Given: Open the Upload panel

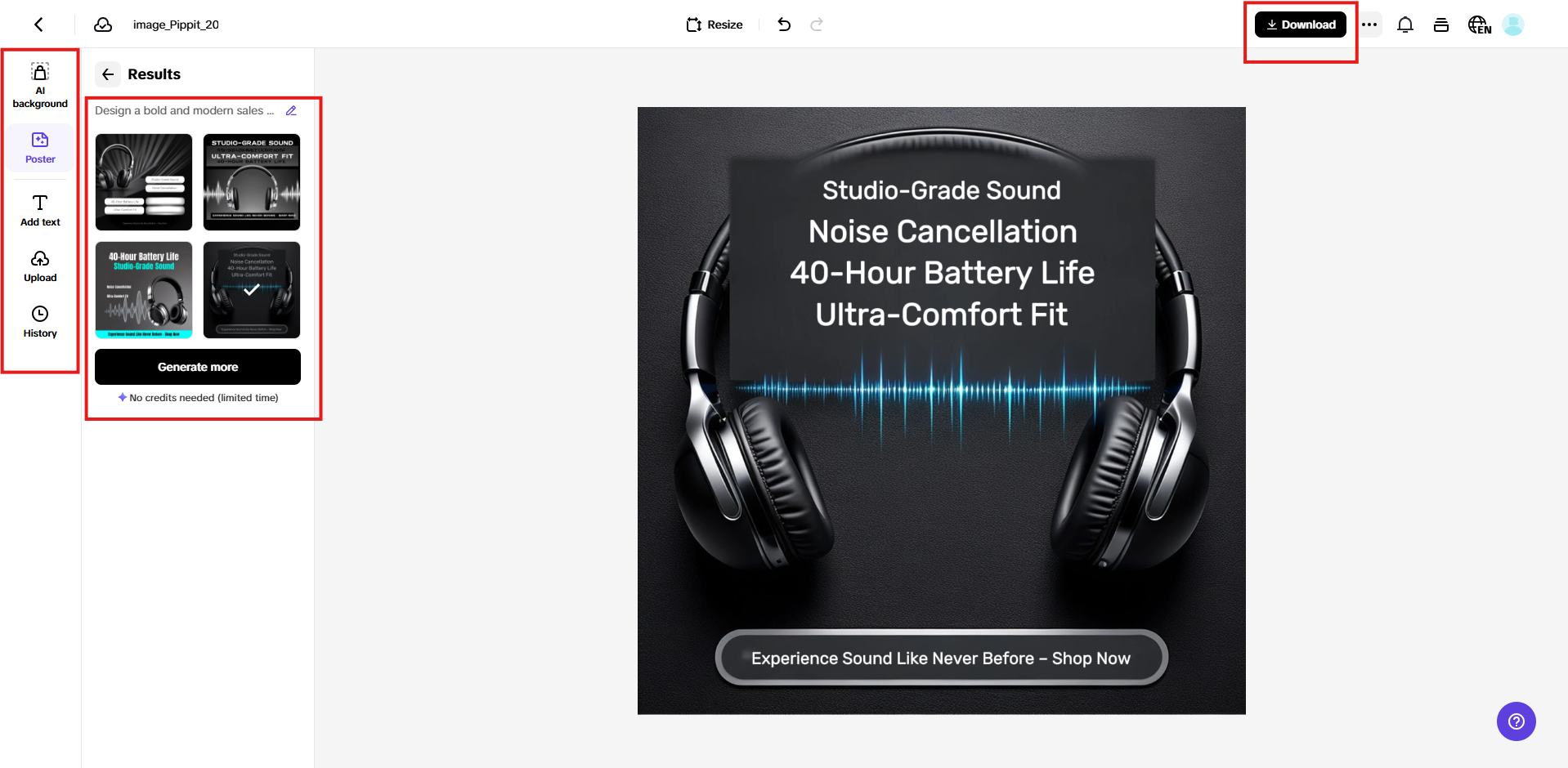Looking at the screenshot, I should click(x=40, y=266).
